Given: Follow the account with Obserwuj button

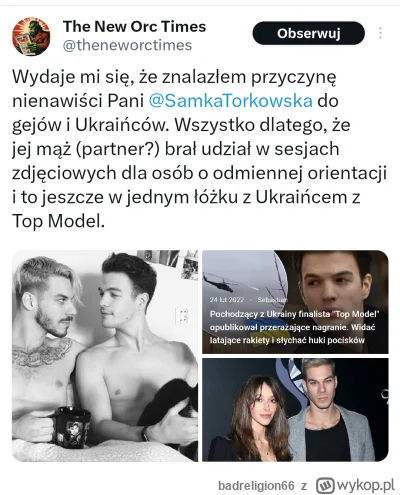Looking at the screenshot, I should (x=309, y=33).
